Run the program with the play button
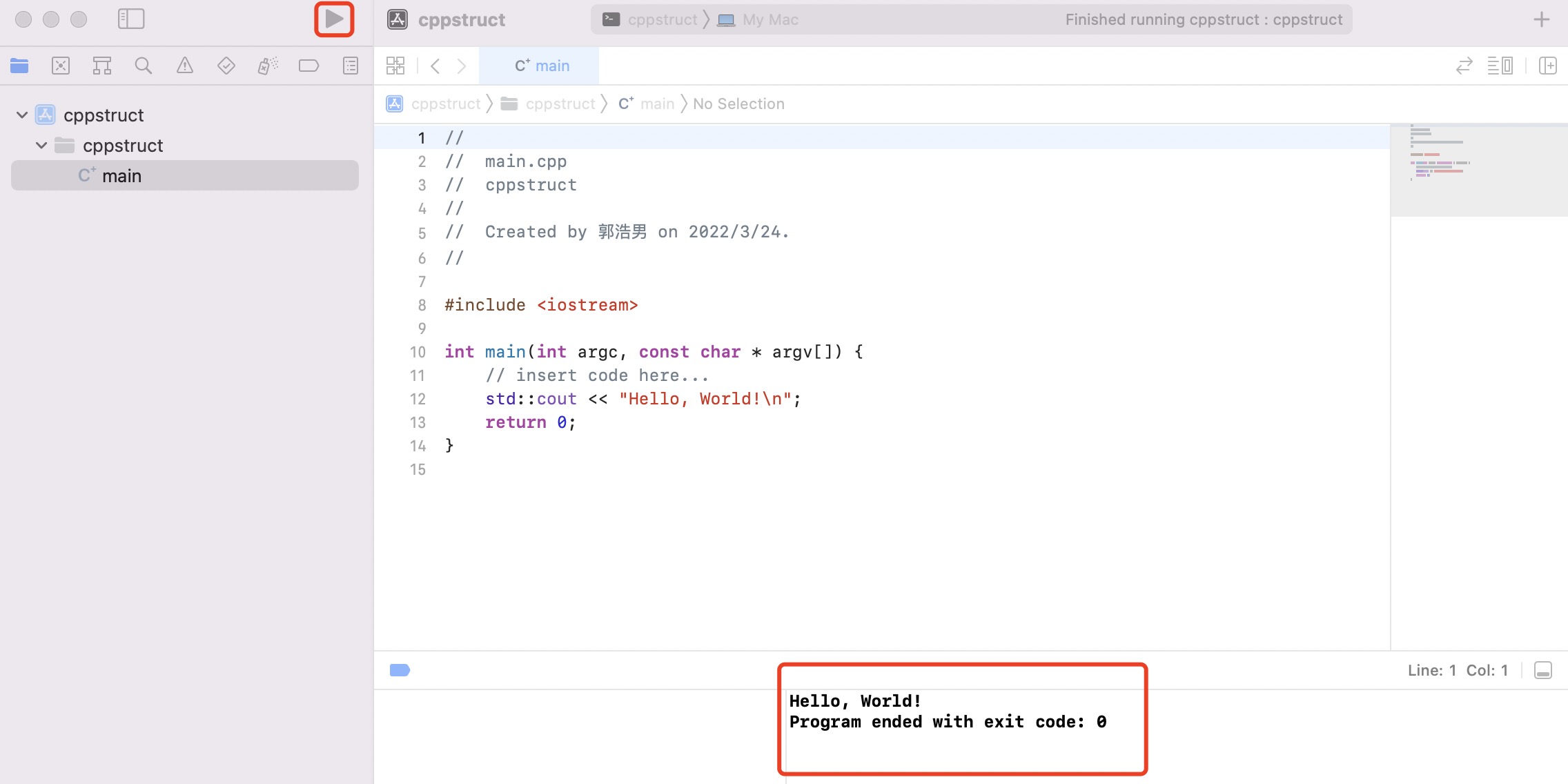This screenshot has width=1568, height=784. [333, 19]
